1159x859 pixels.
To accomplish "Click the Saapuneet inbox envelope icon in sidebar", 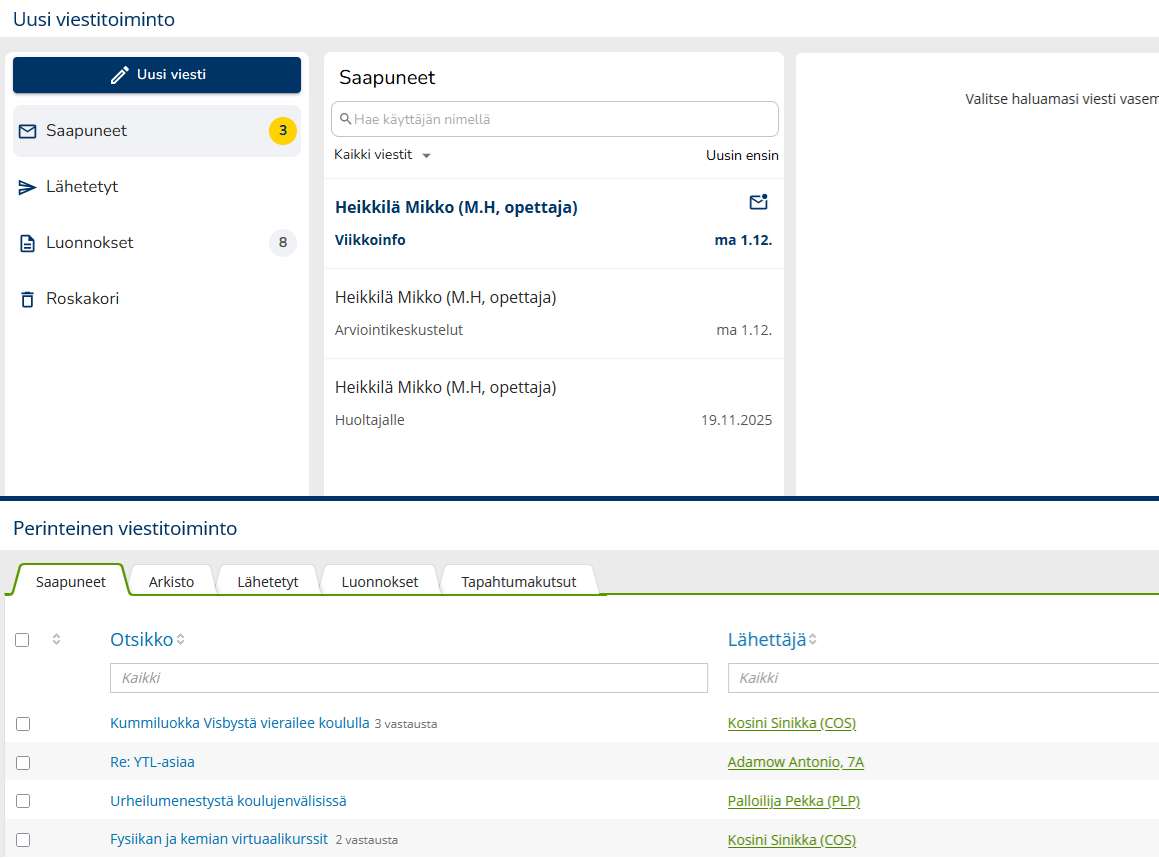I will (28, 131).
